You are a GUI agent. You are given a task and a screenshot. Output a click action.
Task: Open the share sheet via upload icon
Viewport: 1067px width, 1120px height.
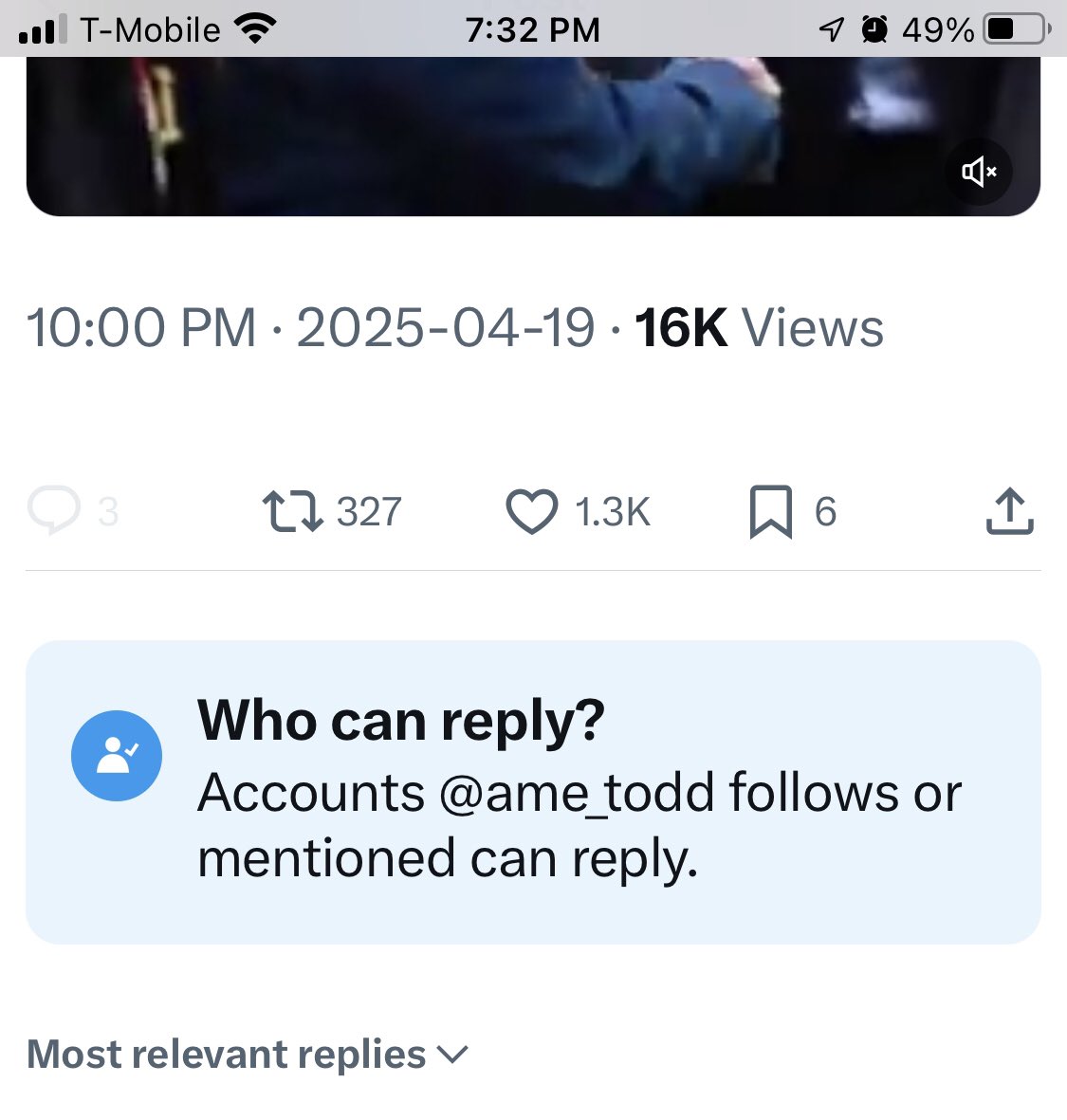coord(1009,511)
